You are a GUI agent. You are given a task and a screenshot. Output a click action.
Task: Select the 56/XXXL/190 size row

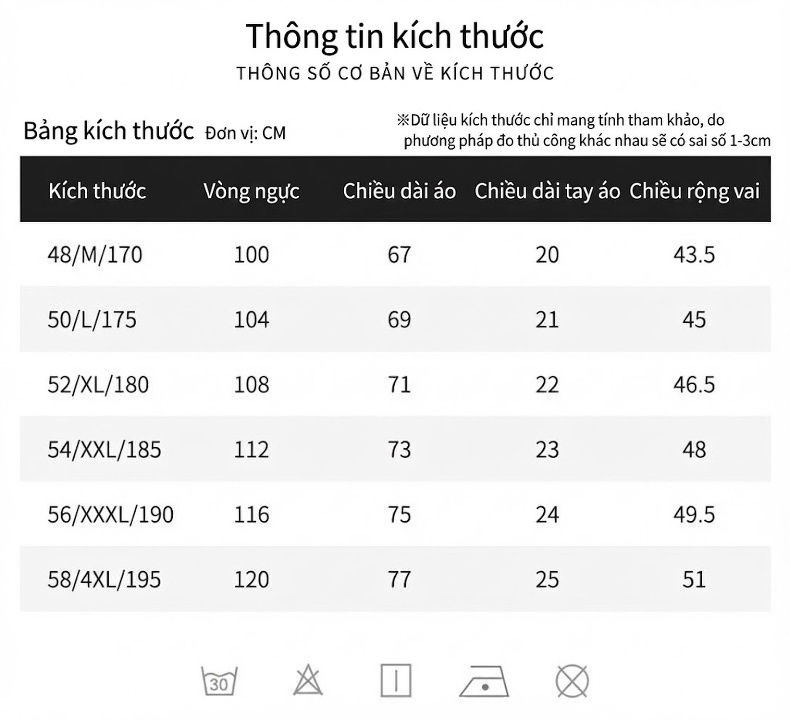click(396, 514)
